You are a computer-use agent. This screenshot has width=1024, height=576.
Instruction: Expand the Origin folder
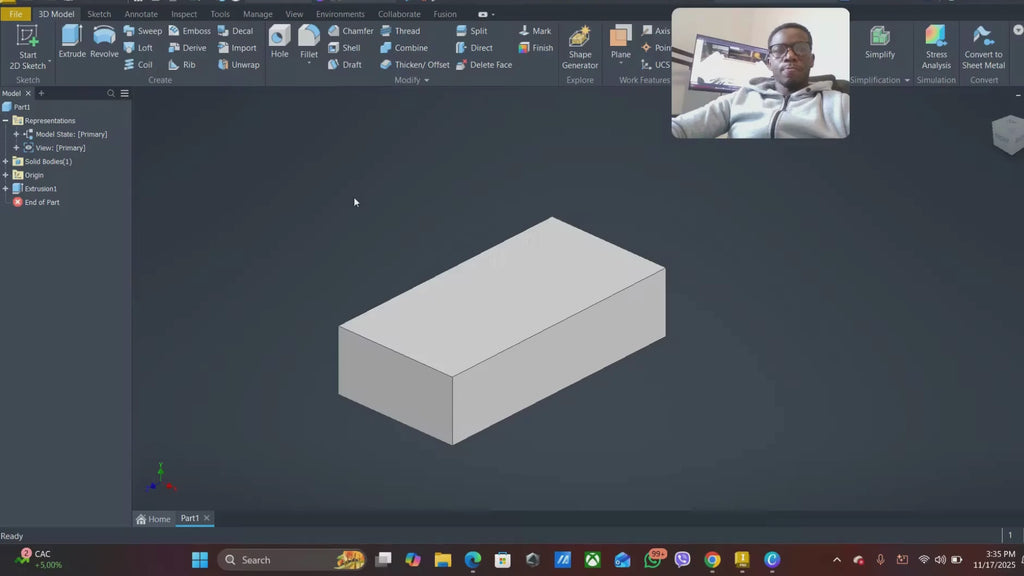(x=6, y=174)
